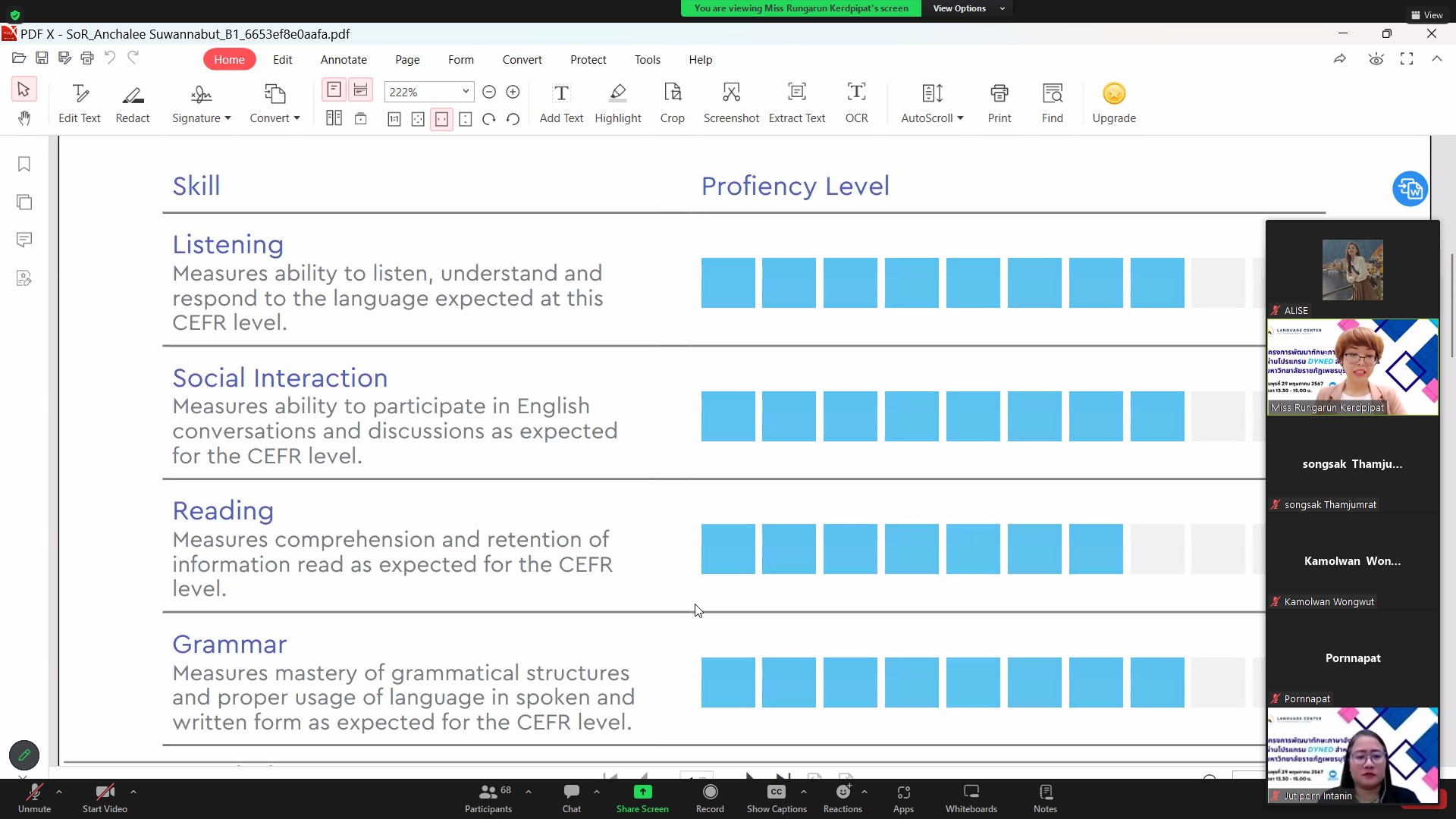
Task: Select the Crop tool
Action: coord(672,102)
